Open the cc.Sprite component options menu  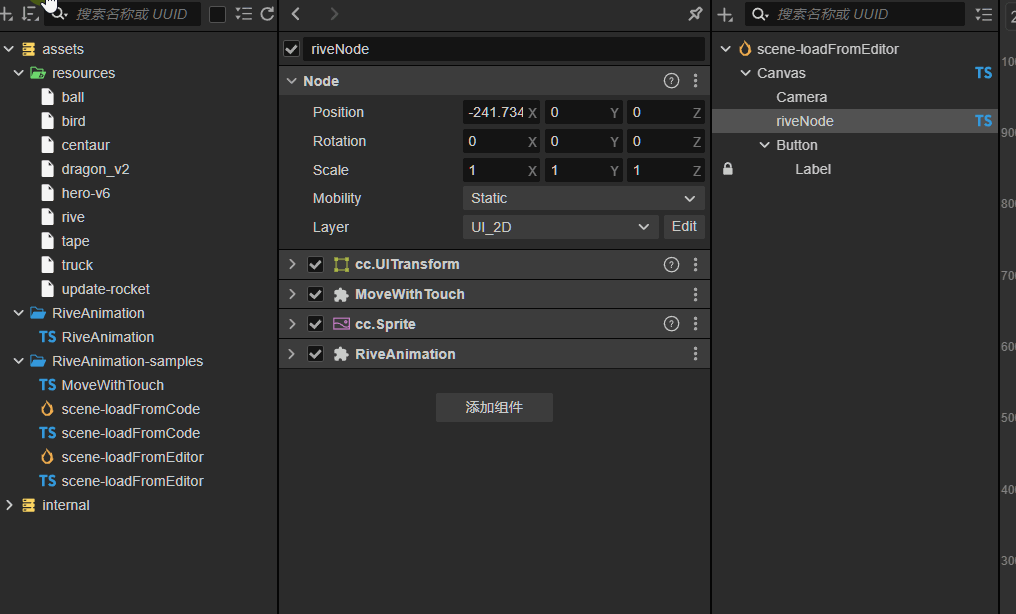click(x=696, y=324)
